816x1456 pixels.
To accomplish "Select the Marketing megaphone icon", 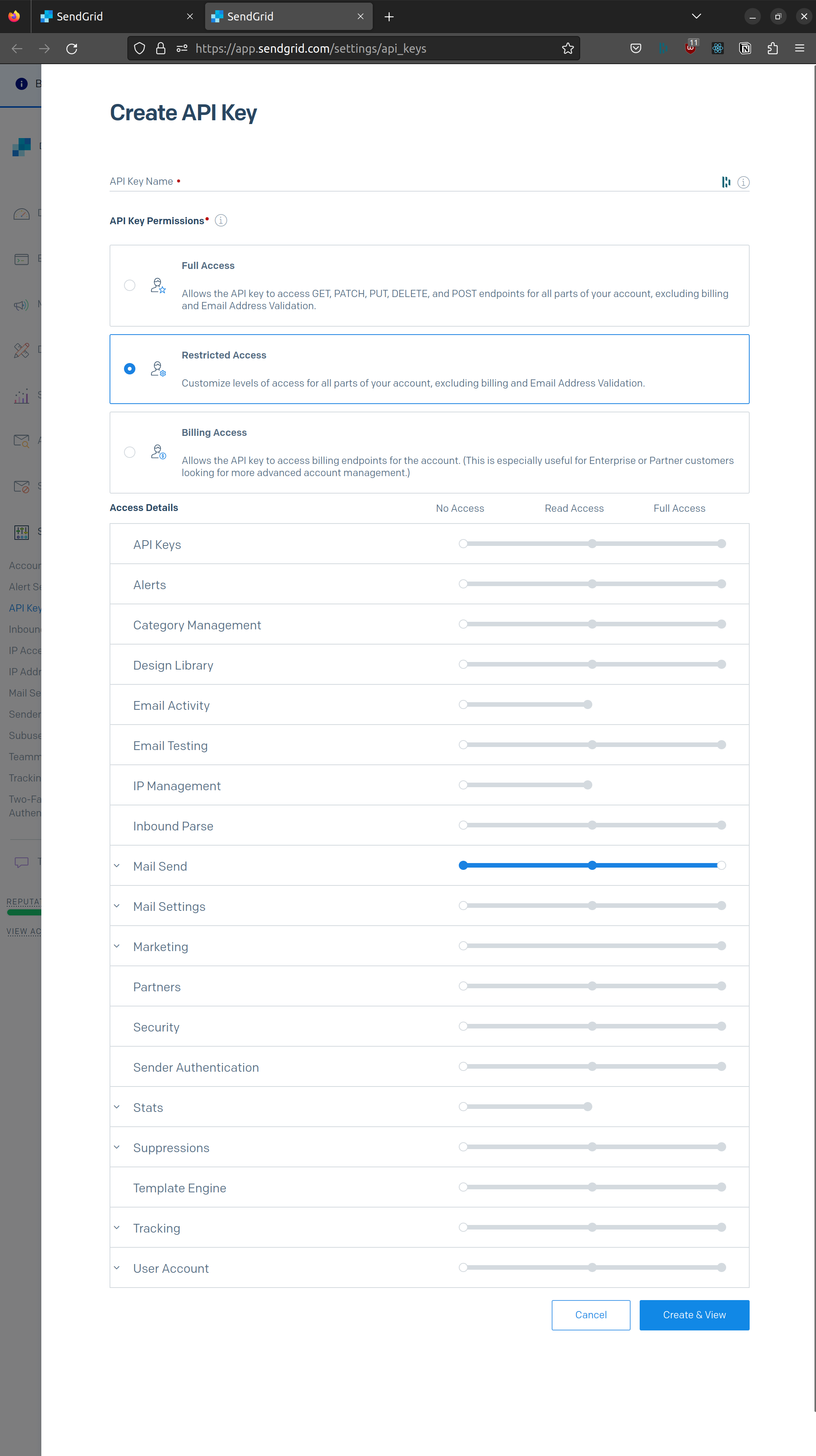I will click(x=22, y=305).
